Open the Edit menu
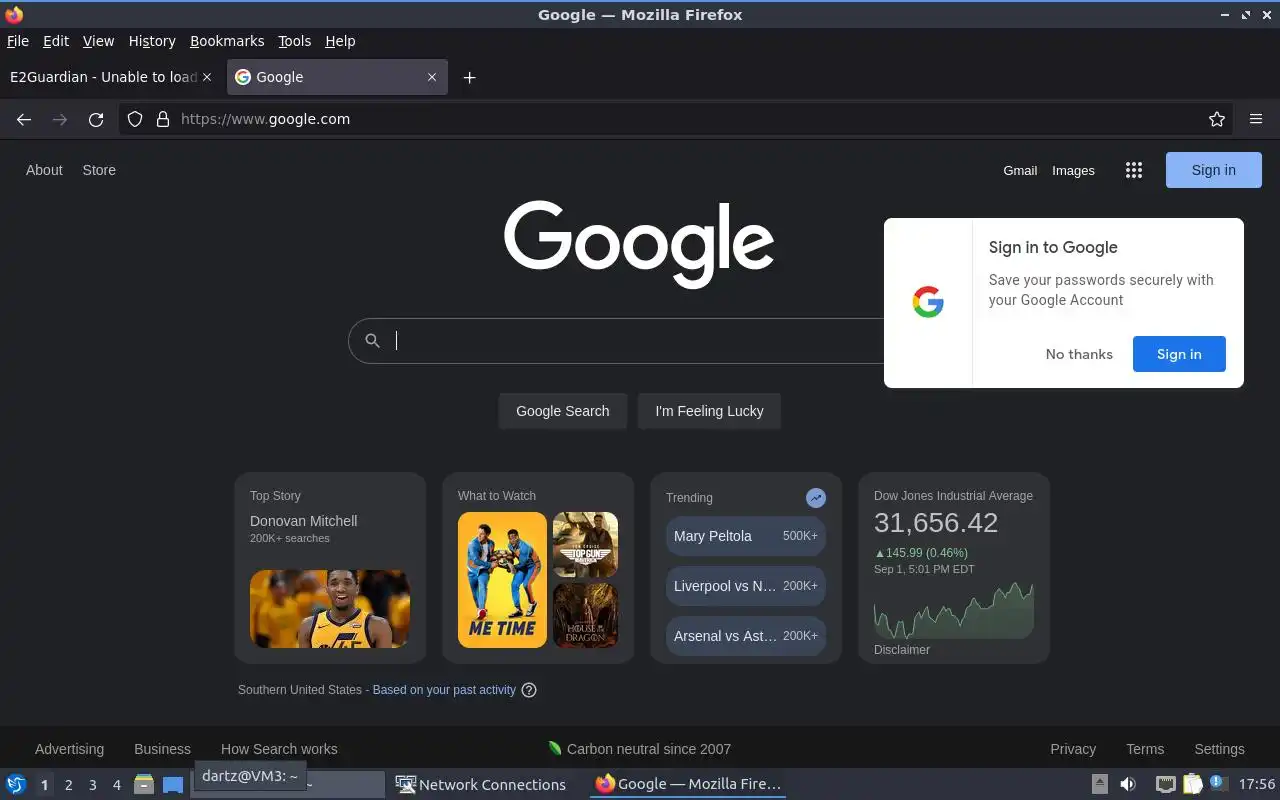This screenshot has width=1280, height=800. (56, 41)
